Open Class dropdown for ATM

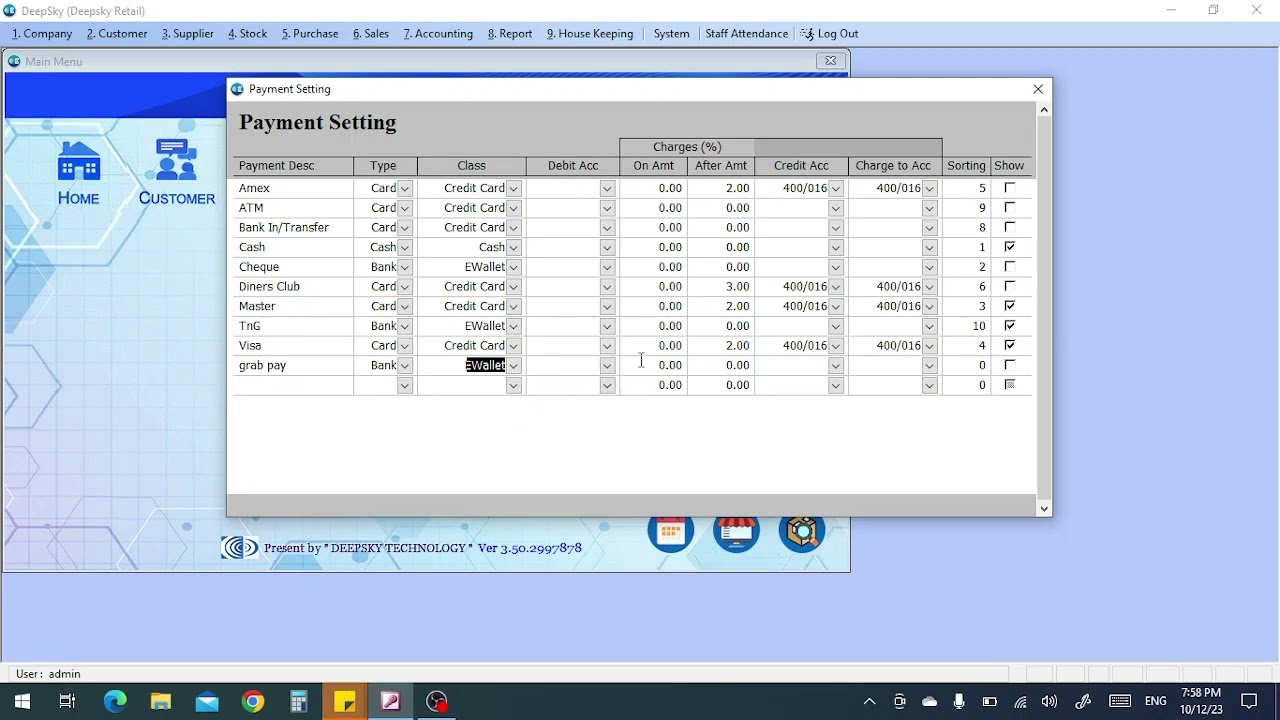(x=514, y=208)
